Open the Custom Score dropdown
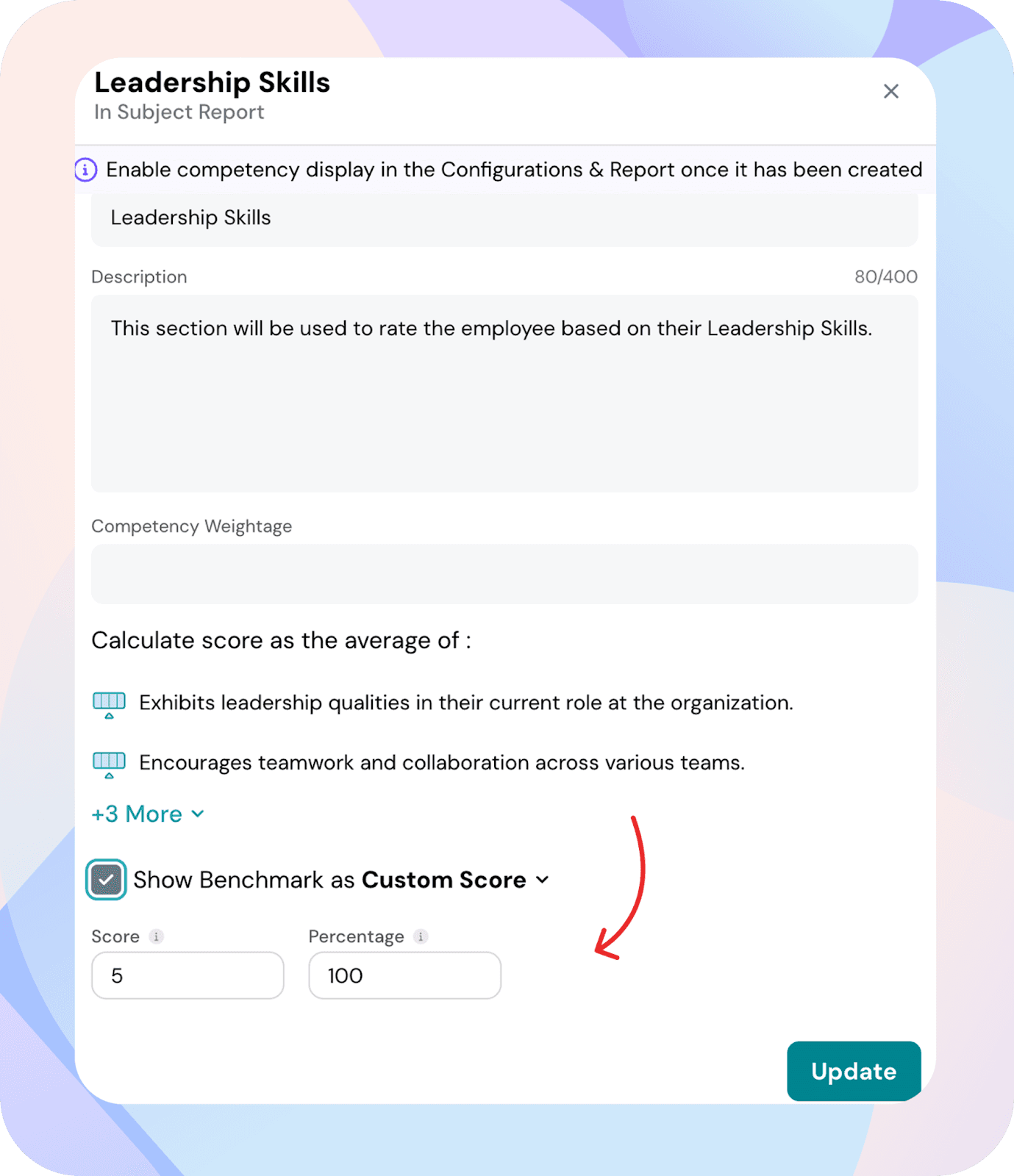The image size is (1014, 1176). click(543, 880)
